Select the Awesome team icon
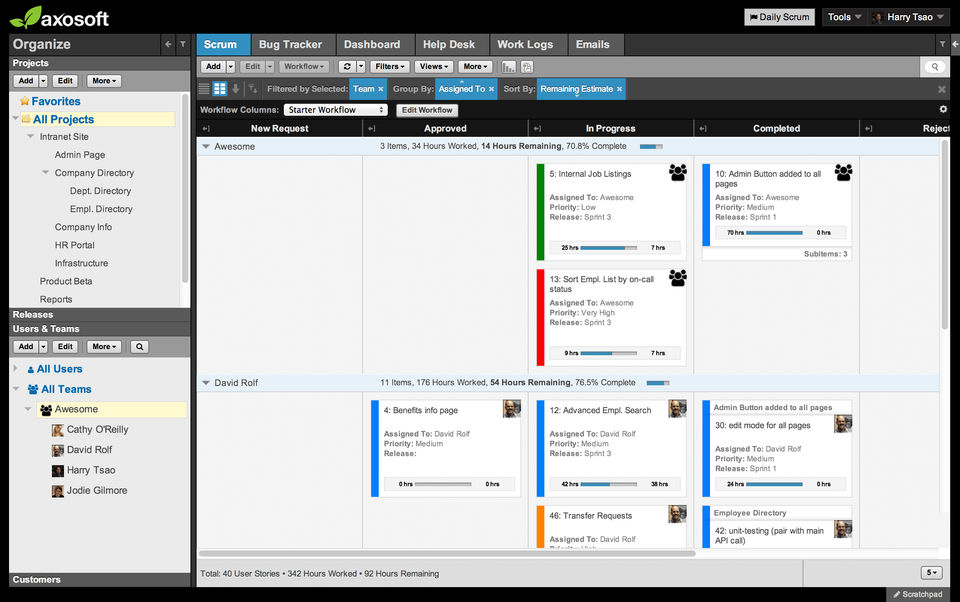Image resolution: width=960 pixels, height=602 pixels. [x=46, y=409]
